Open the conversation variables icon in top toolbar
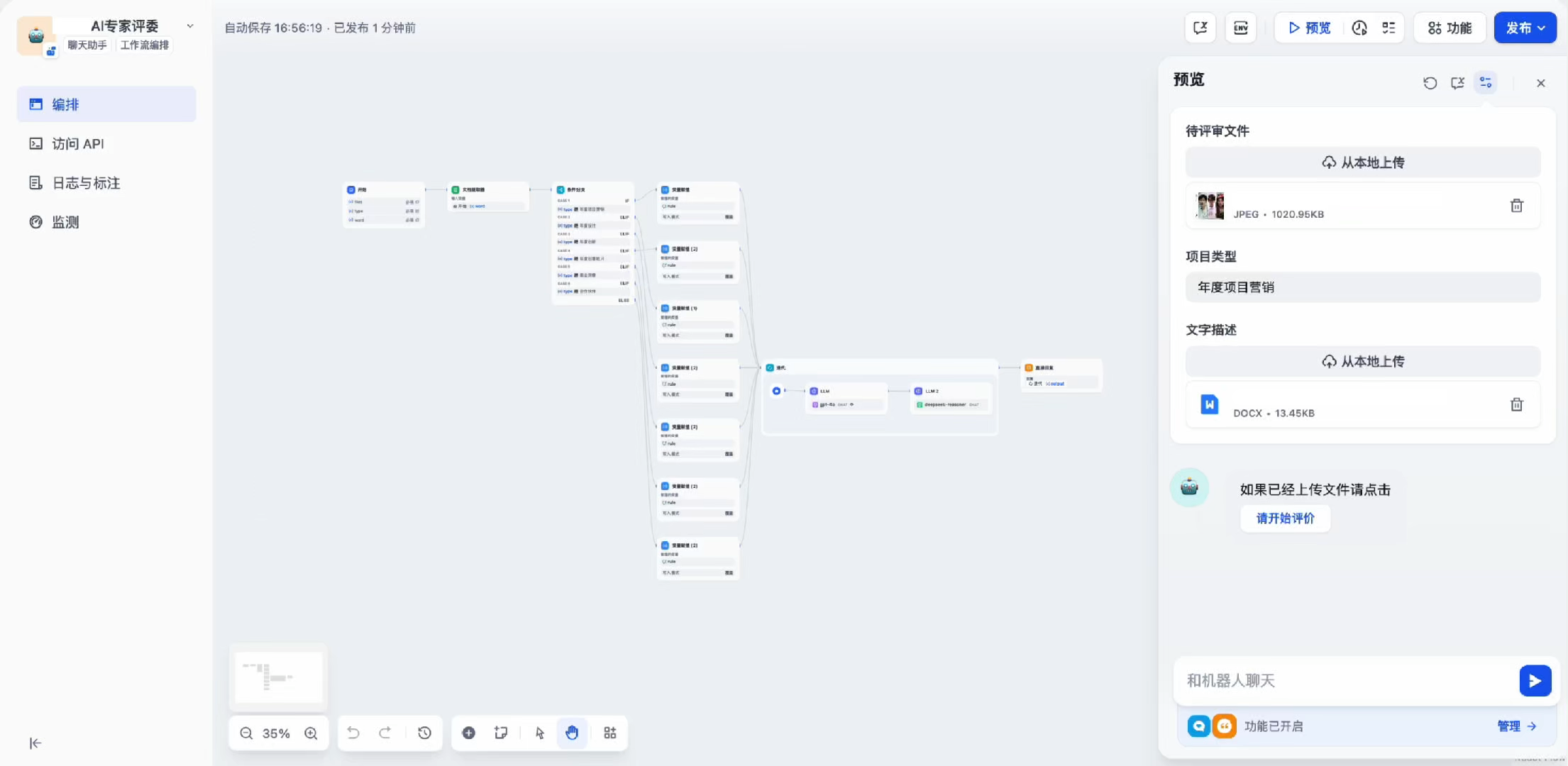 click(1200, 28)
